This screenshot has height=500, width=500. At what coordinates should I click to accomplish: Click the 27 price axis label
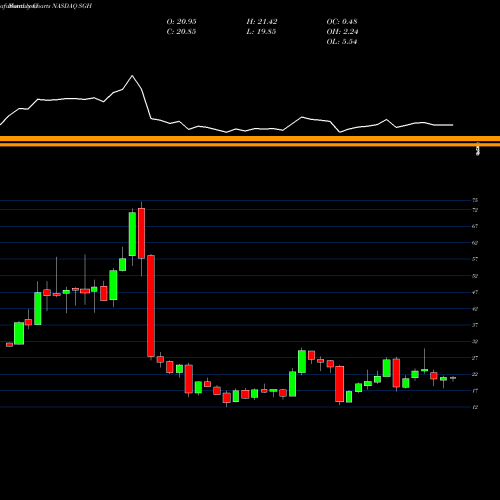point(475,358)
